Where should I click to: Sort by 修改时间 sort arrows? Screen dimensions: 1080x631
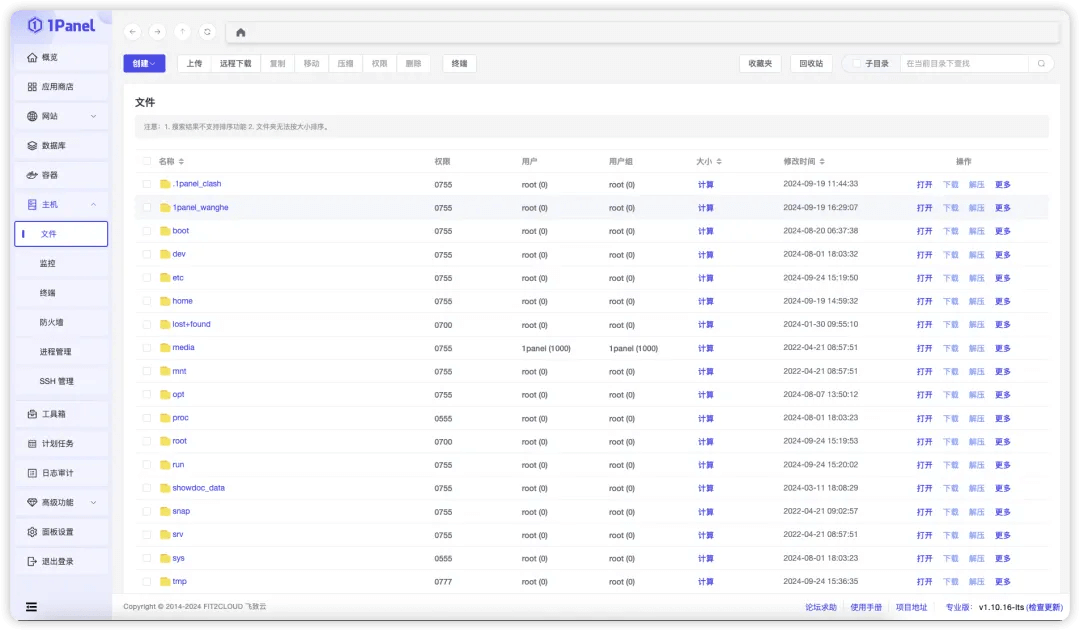[x=822, y=161]
